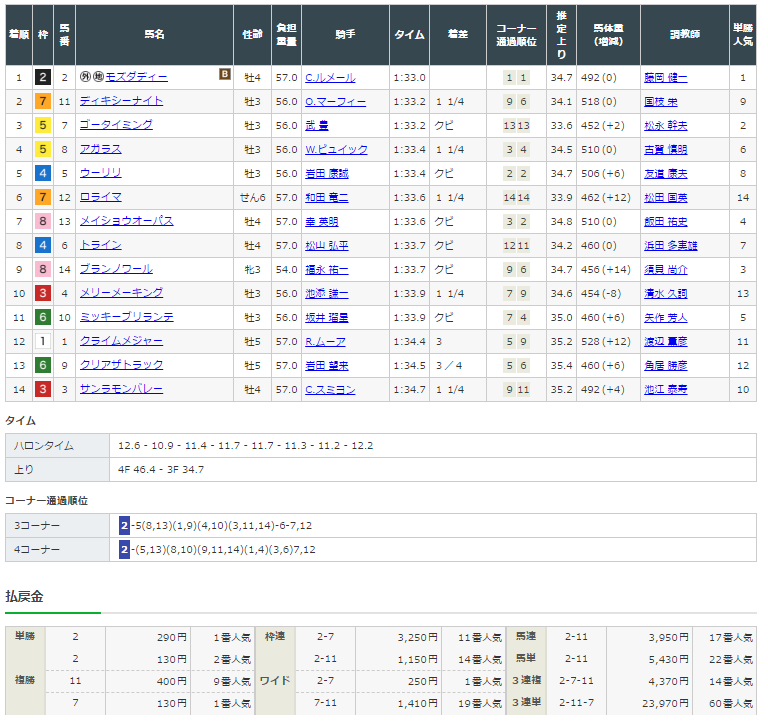Viewport: 768px width, 724px height.
Task: Open trainer link 国枝 栄
Action: point(661,102)
